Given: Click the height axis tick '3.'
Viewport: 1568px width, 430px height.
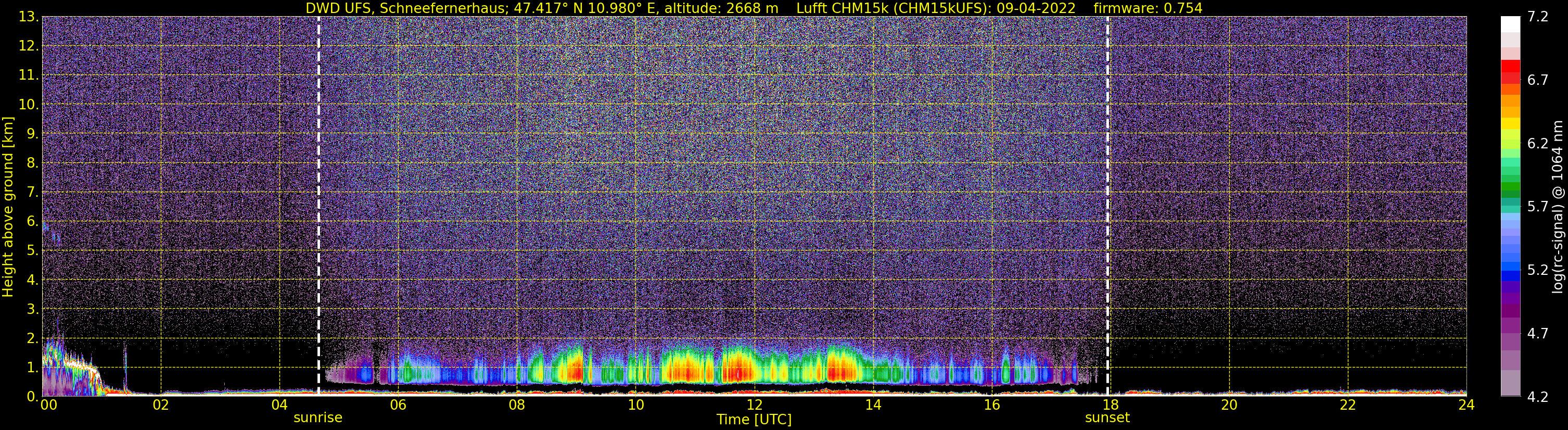Looking at the screenshot, I should click(x=32, y=309).
